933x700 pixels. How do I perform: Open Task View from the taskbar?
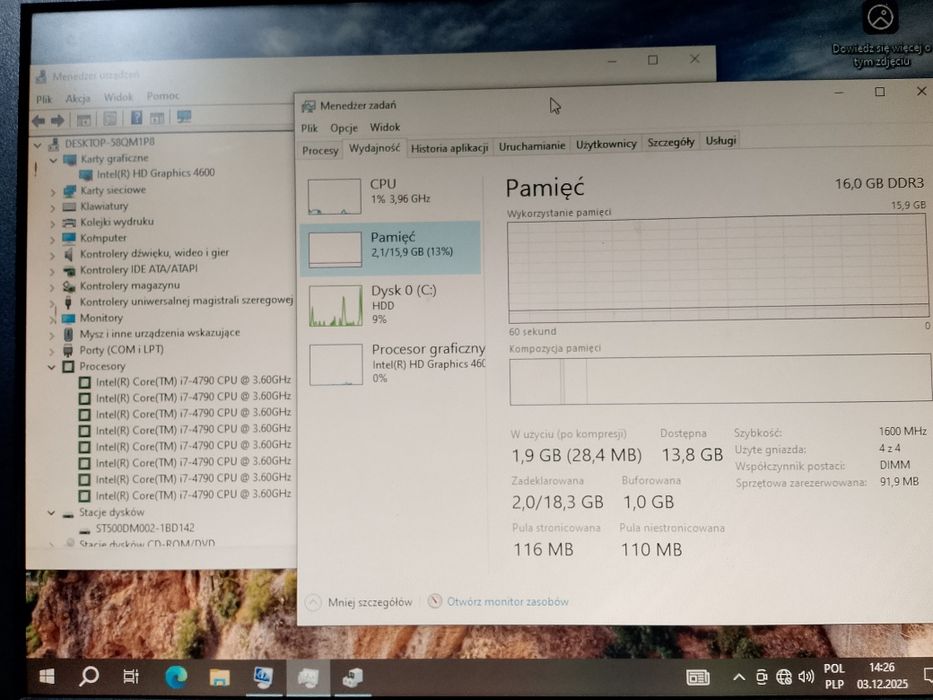[130, 677]
